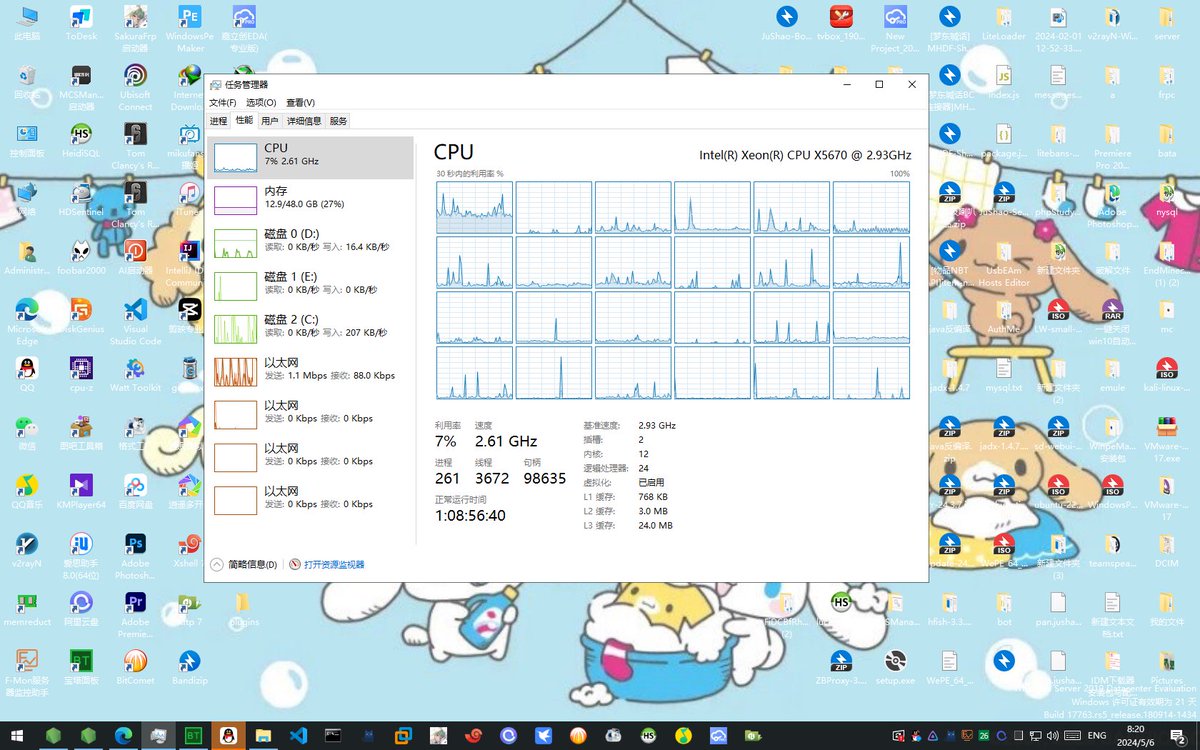Image resolution: width=1200 pixels, height=750 pixels.
Task: Click the Task Manager title bar icon
Action: click(215, 85)
